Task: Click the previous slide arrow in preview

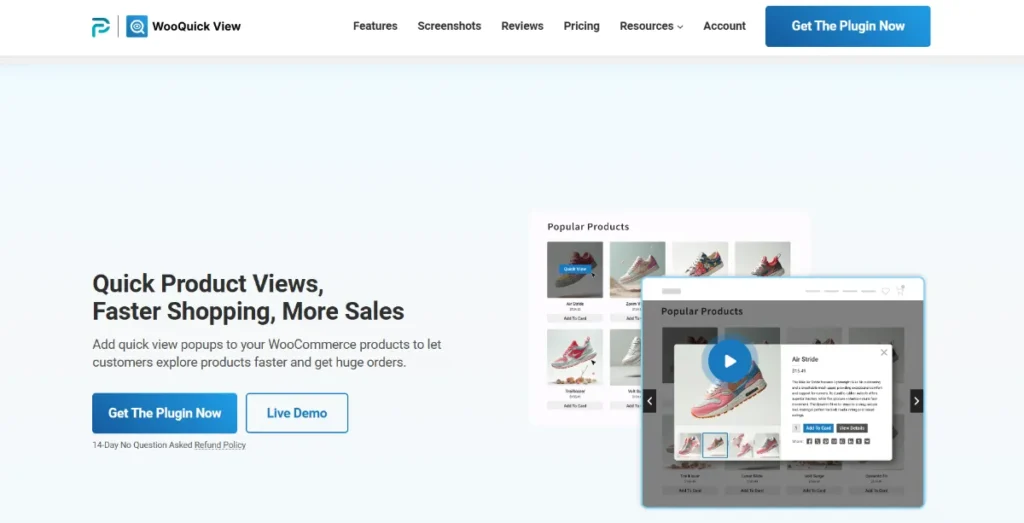Action: [x=649, y=401]
